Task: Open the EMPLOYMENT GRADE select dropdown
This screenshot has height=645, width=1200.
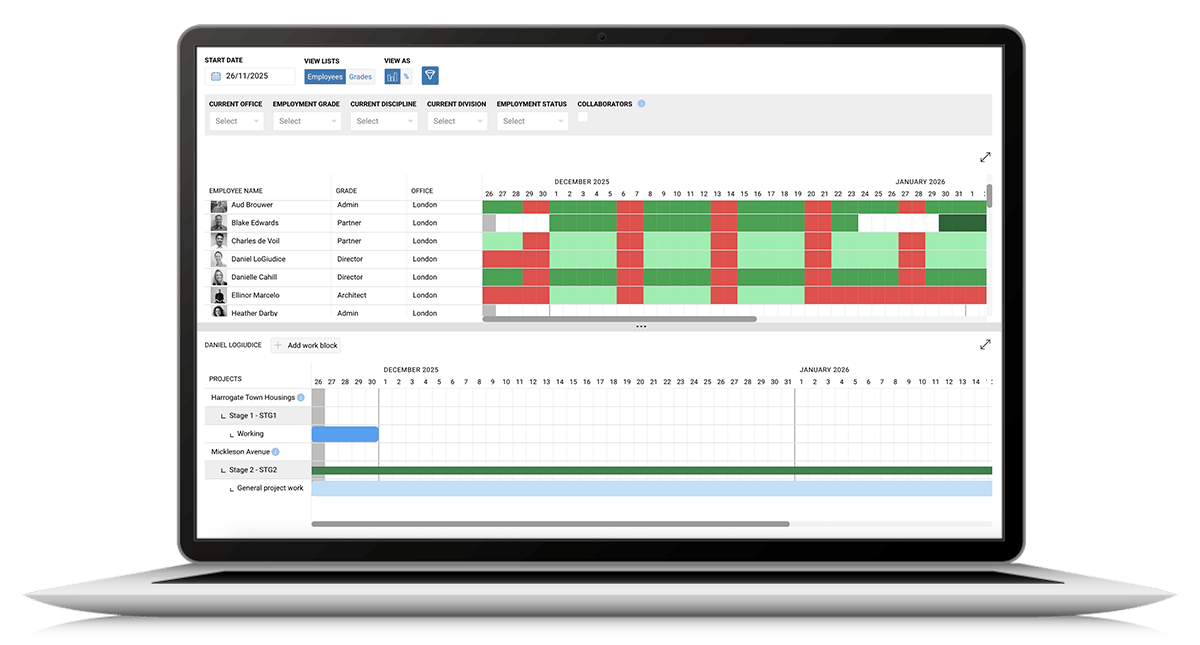Action: click(305, 120)
